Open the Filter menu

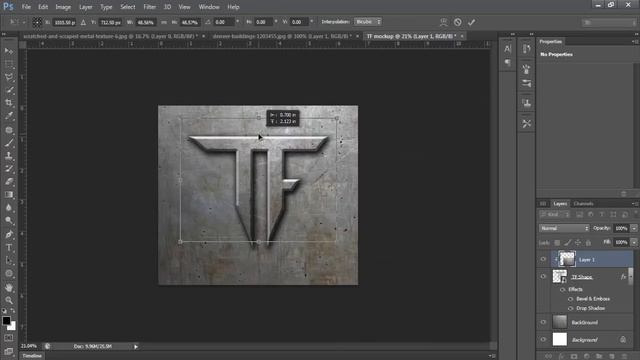(149, 7)
